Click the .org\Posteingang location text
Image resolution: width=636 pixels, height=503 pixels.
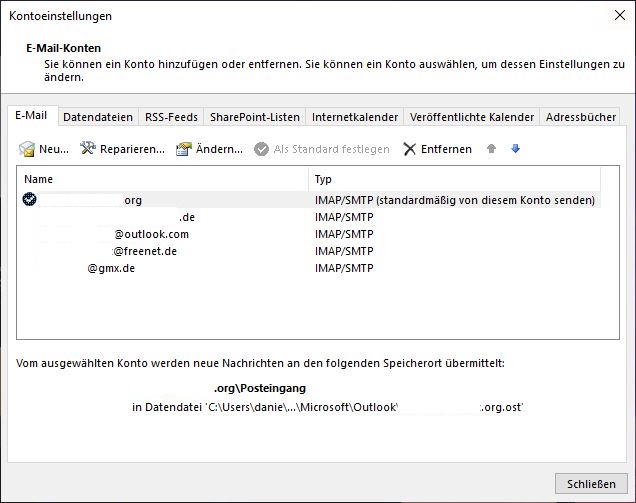[x=260, y=388]
